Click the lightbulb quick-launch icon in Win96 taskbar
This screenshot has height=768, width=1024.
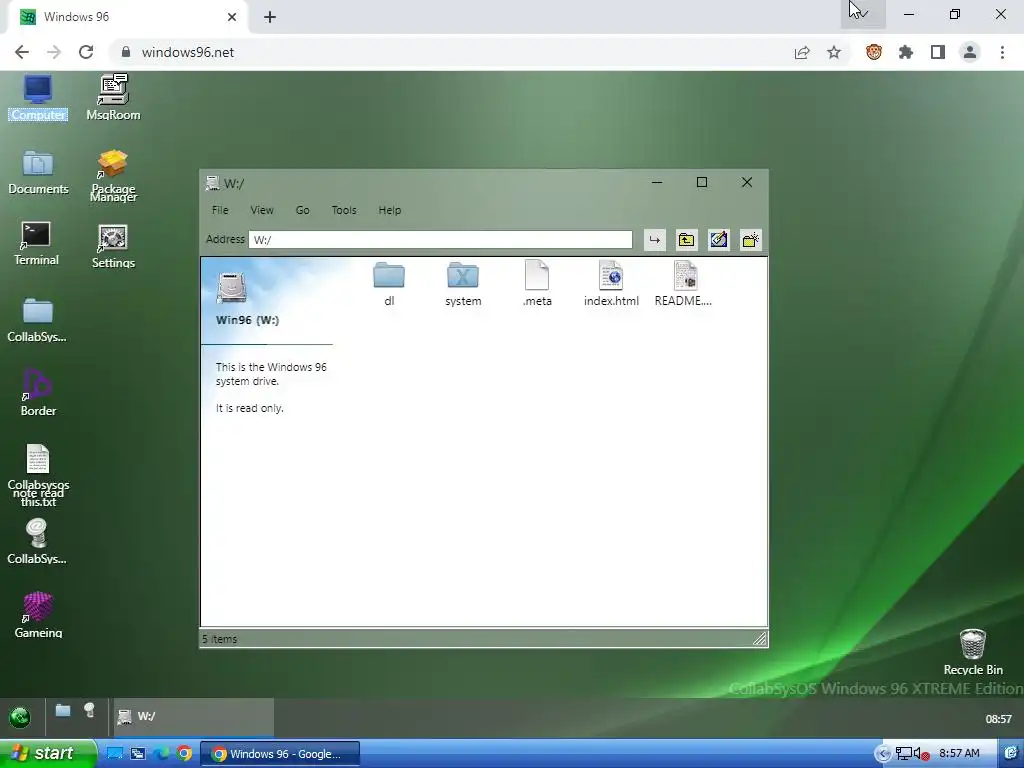click(89, 711)
